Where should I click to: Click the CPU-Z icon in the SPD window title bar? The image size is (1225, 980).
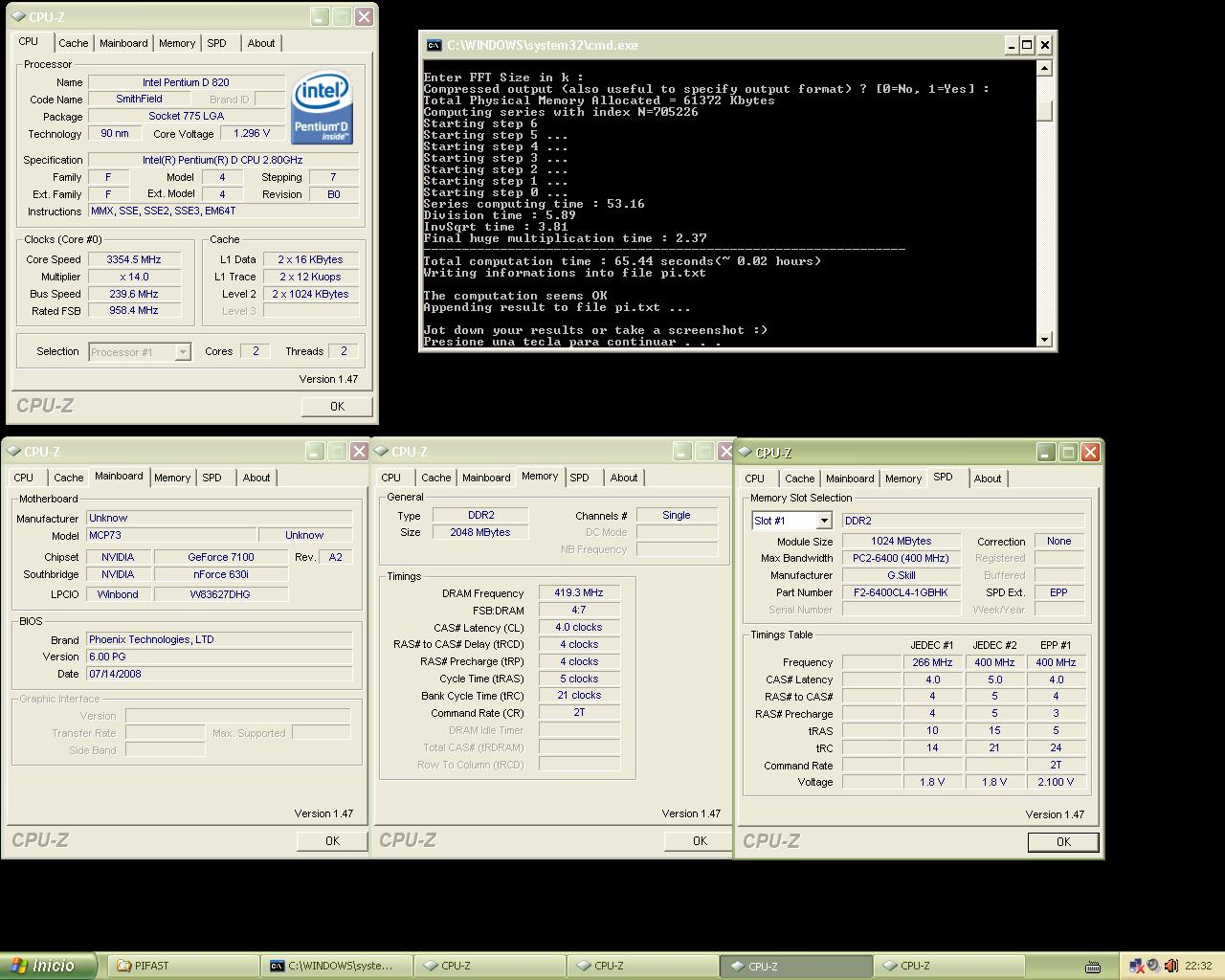coord(745,453)
